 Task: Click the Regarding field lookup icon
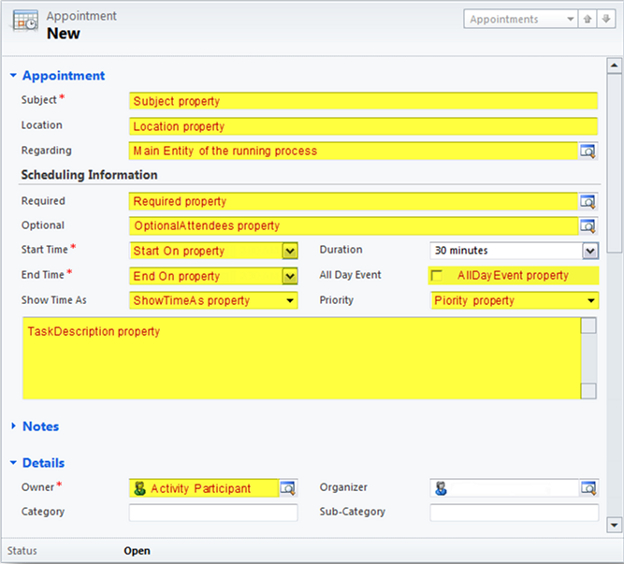click(588, 151)
